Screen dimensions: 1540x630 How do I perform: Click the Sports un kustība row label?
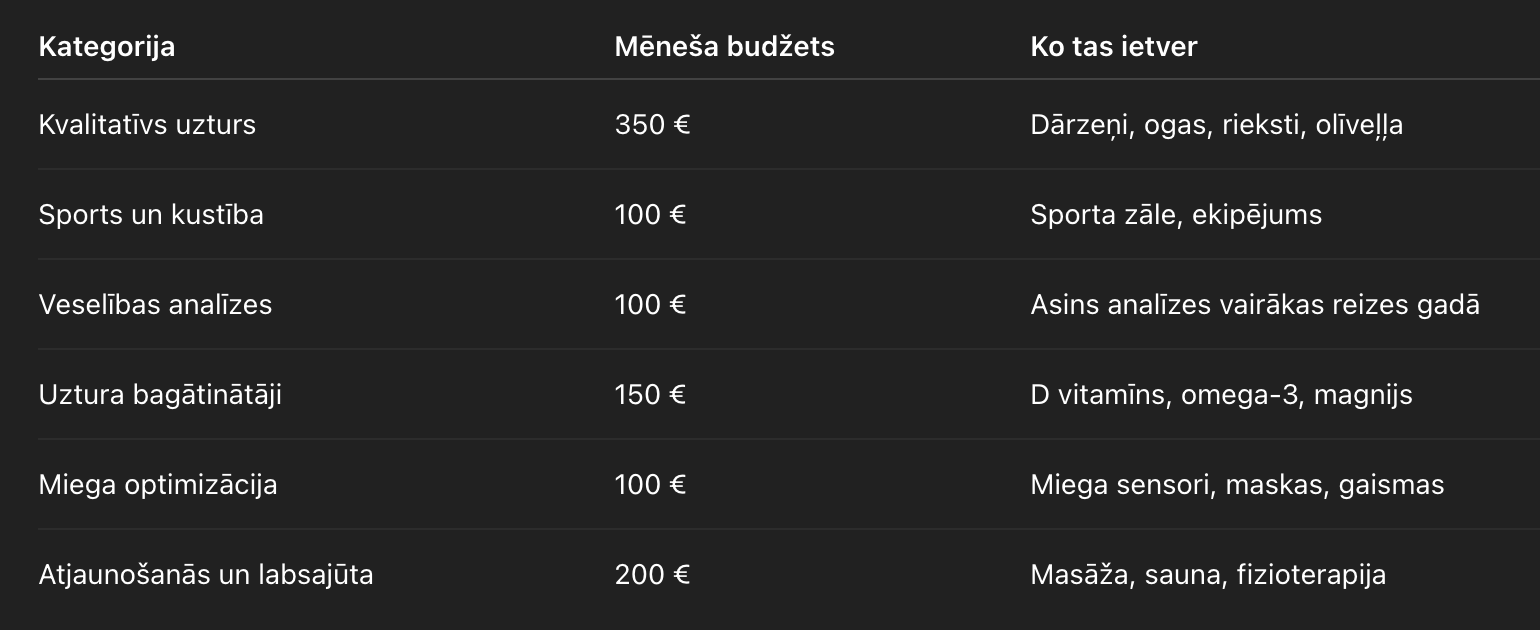[x=151, y=215]
